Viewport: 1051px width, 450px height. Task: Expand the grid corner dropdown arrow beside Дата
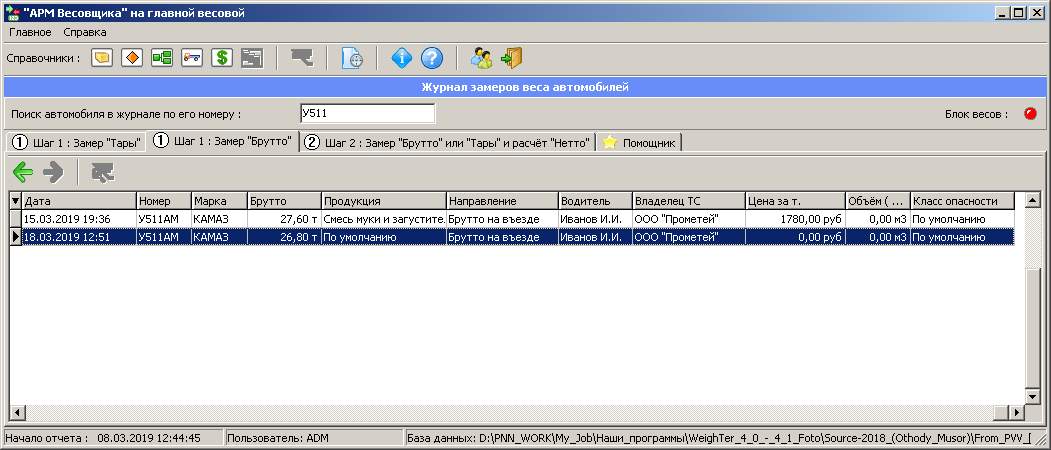pyautogui.click(x=15, y=201)
